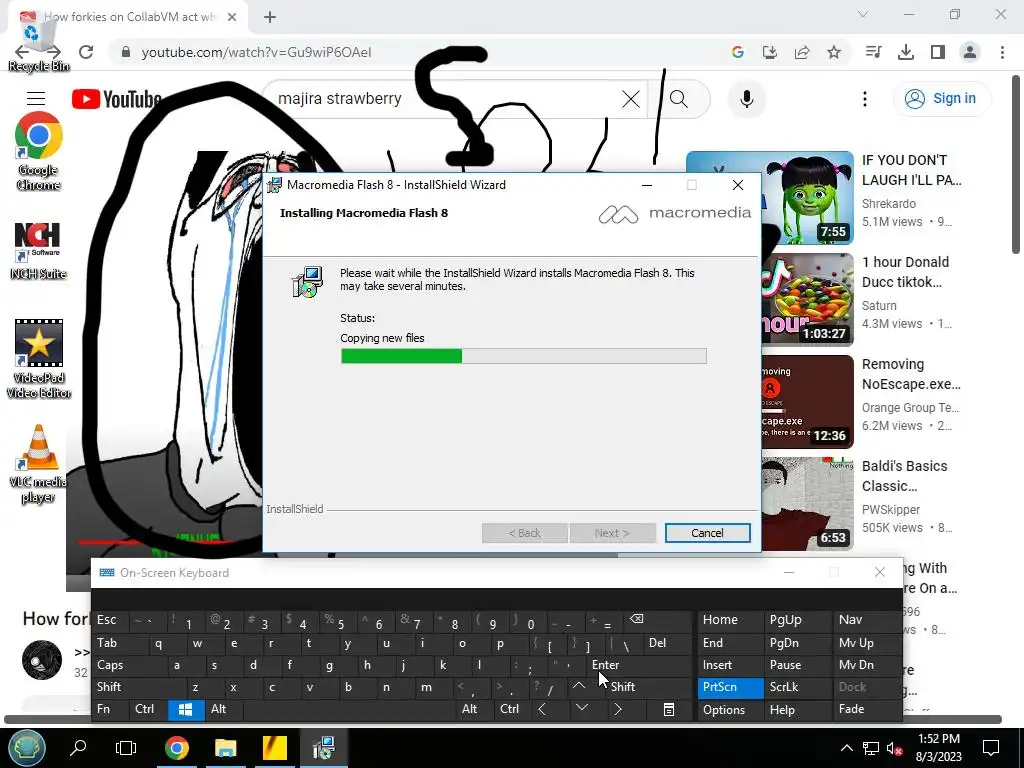The width and height of the screenshot is (1024, 768).
Task: Click the Nav key on On-Screen Keyboard
Action: (x=867, y=620)
